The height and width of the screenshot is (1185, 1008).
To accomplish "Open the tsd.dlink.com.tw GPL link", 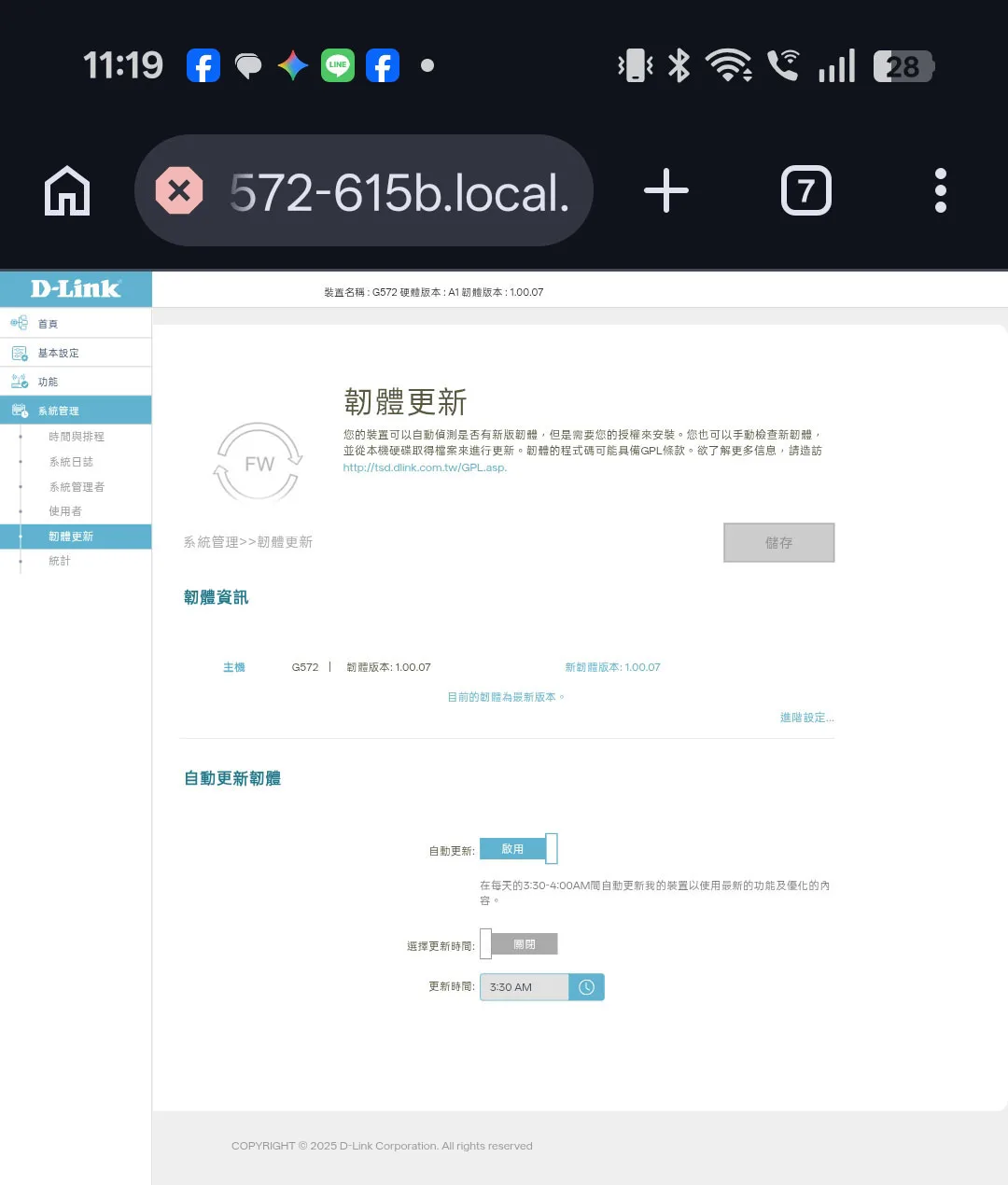I will click(x=425, y=467).
